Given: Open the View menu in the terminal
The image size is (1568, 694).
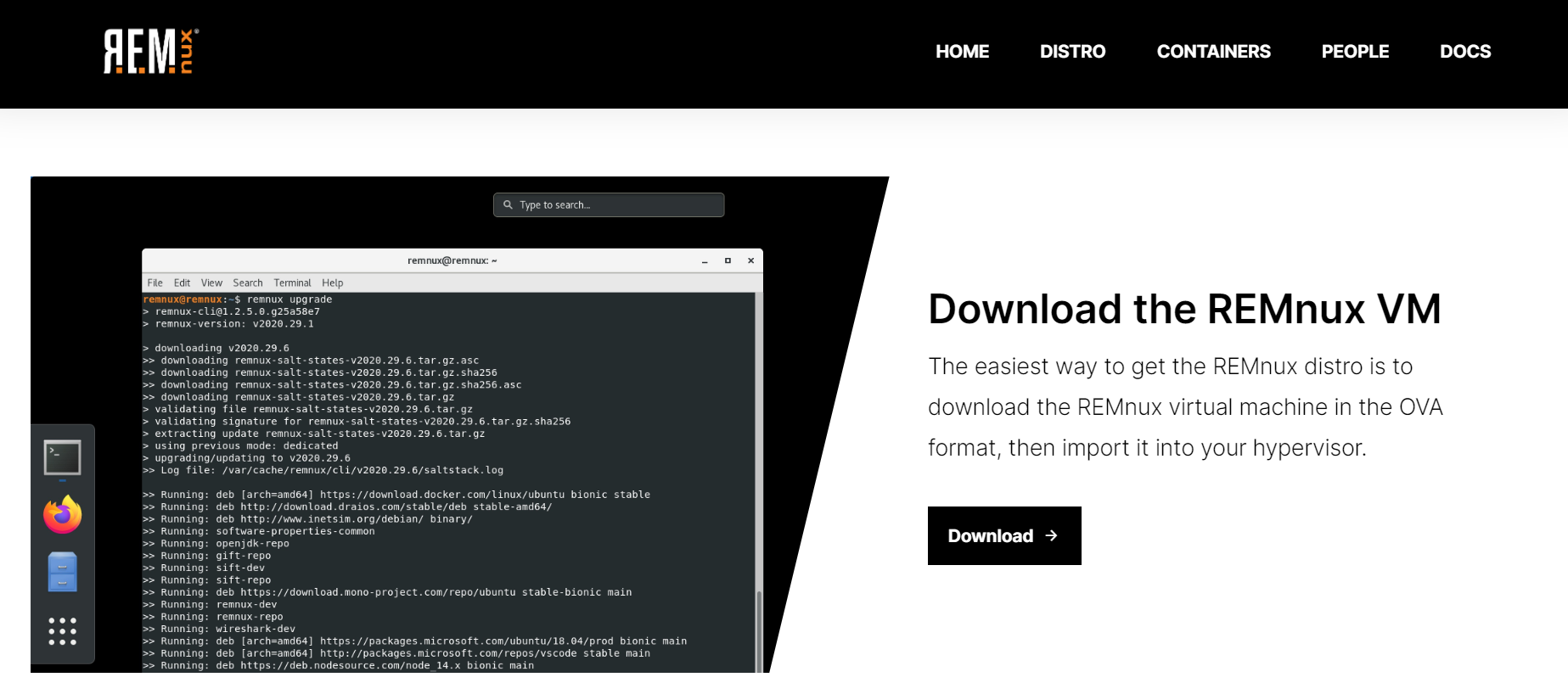Looking at the screenshot, I should [x=211, y=283].
